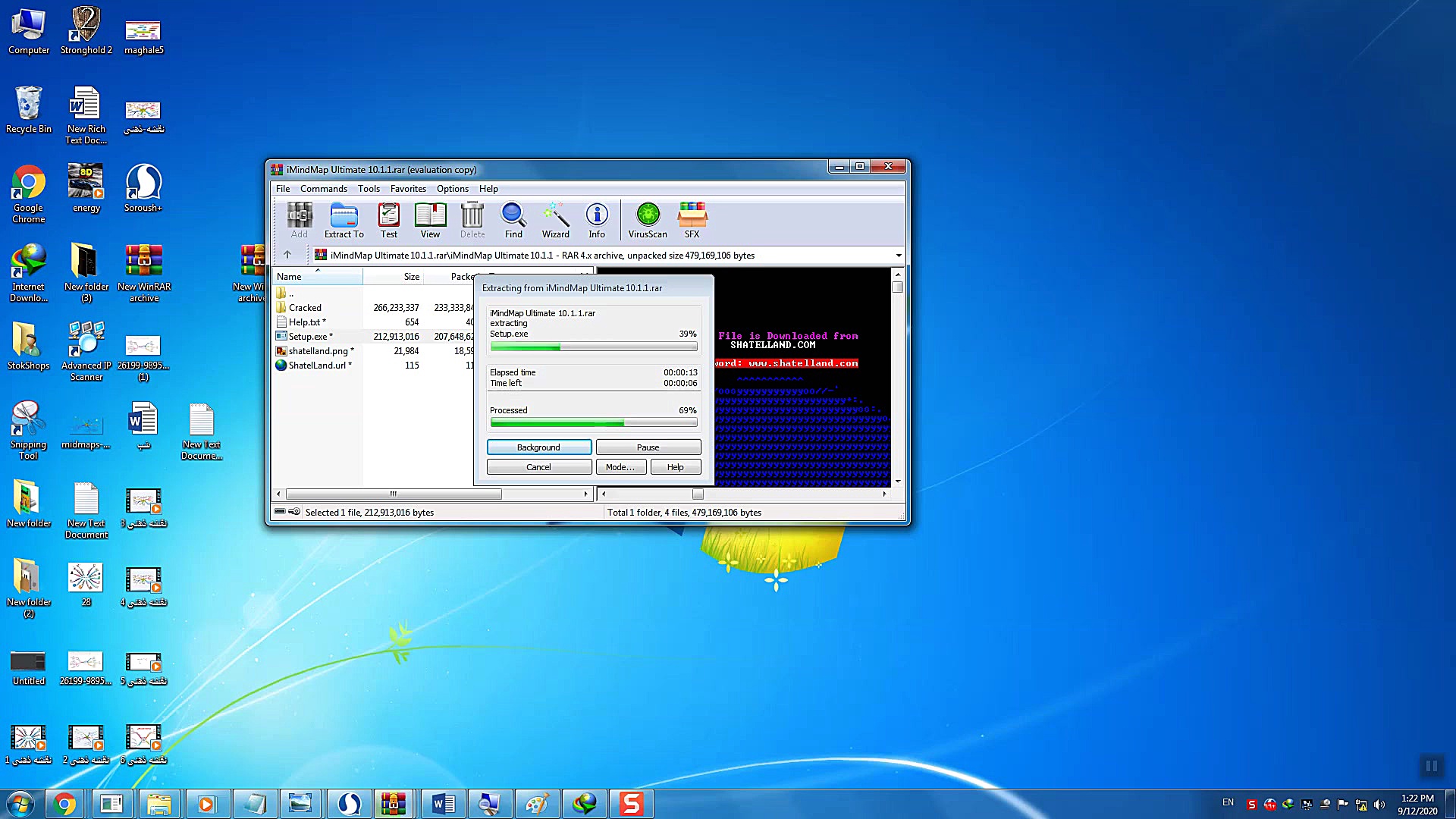
Task: Click the taskbar clock showing 1:22 PM
Action: coord(1417,805)
